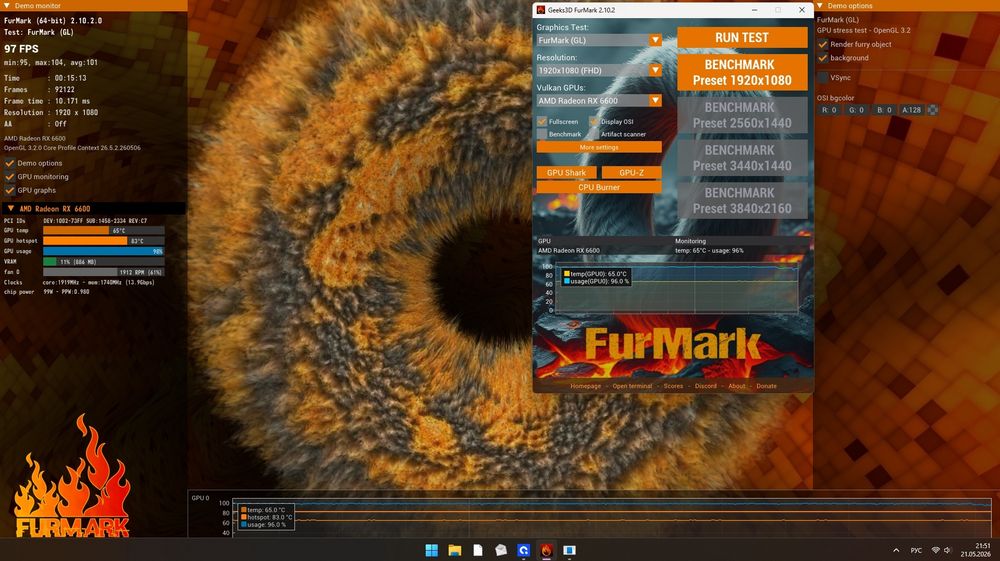
Task: Open the clock showing 21:51
Action: pos(976,550)
